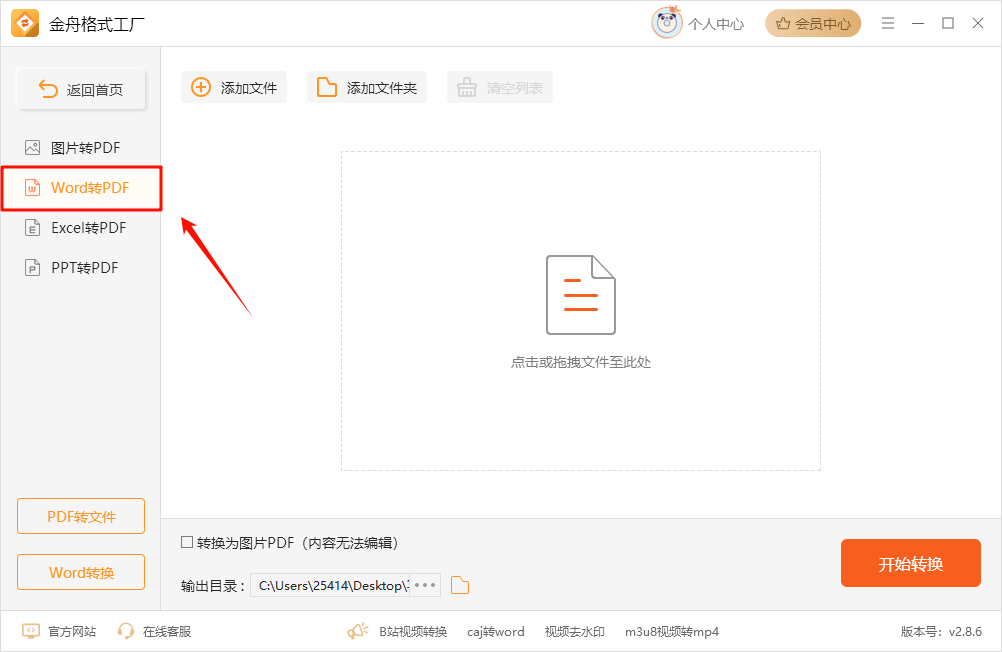1002x652 pixels.
Task: Click the 版本号: v2.8.6 text
Action: point(941,632)
